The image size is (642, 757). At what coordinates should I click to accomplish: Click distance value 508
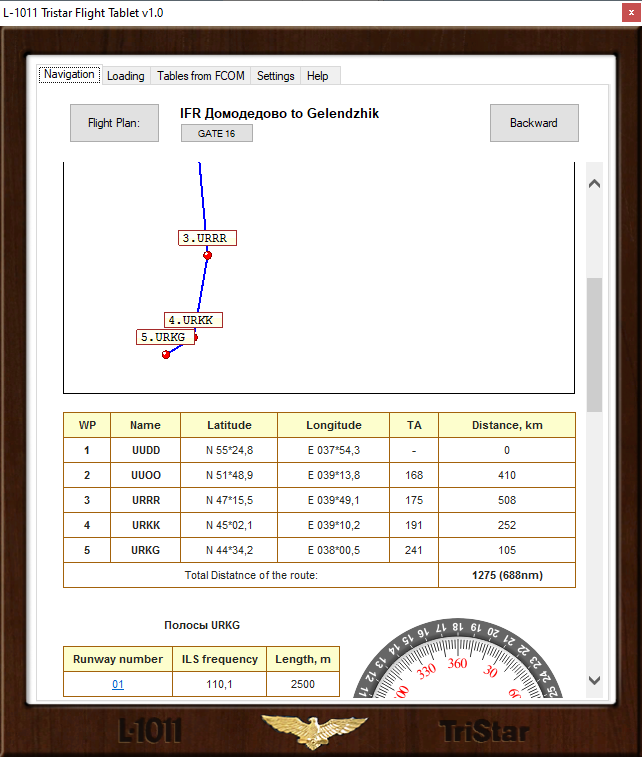pos(507,500)
